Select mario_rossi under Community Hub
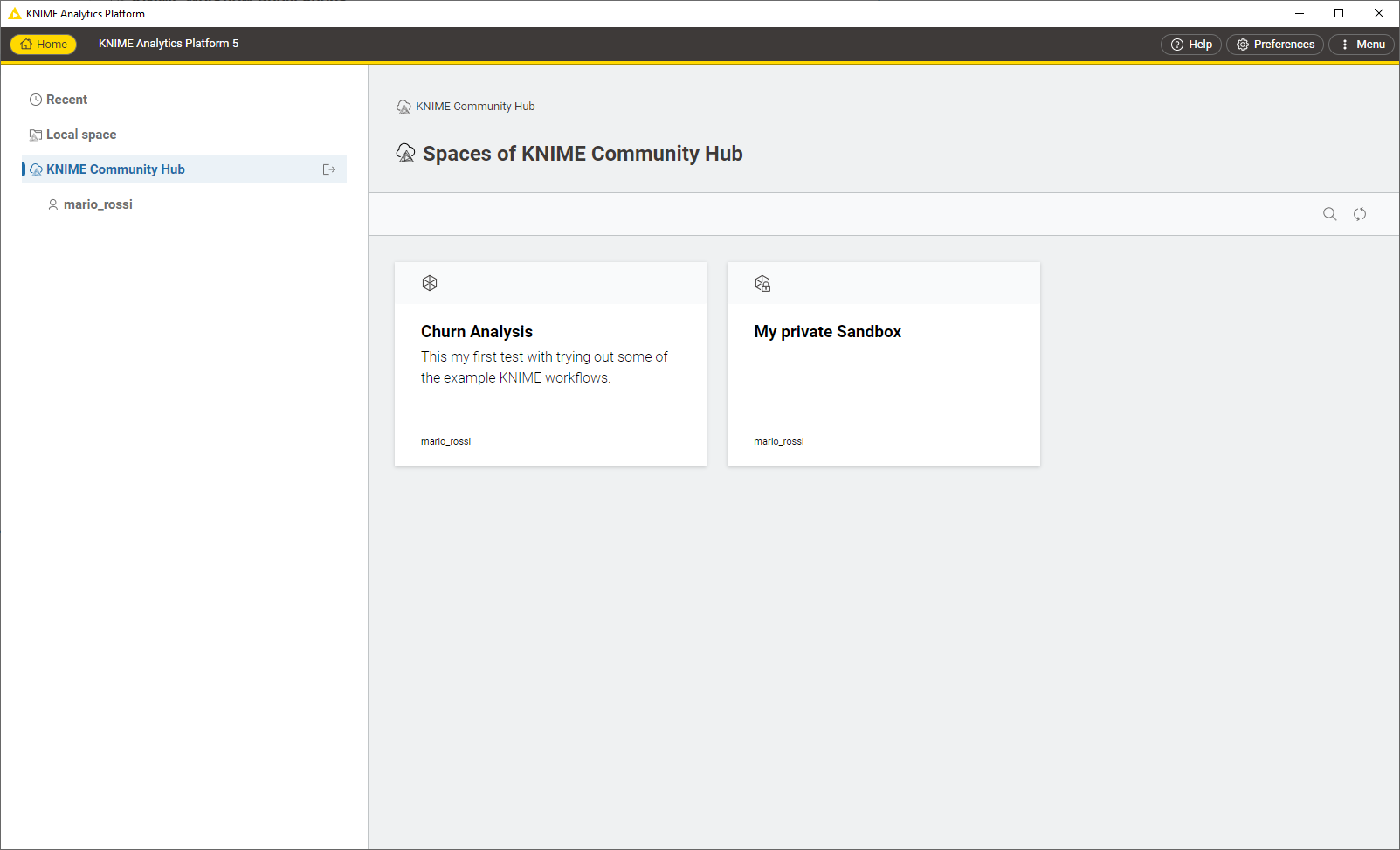1400x850 pixels. (x=98, y=204)
